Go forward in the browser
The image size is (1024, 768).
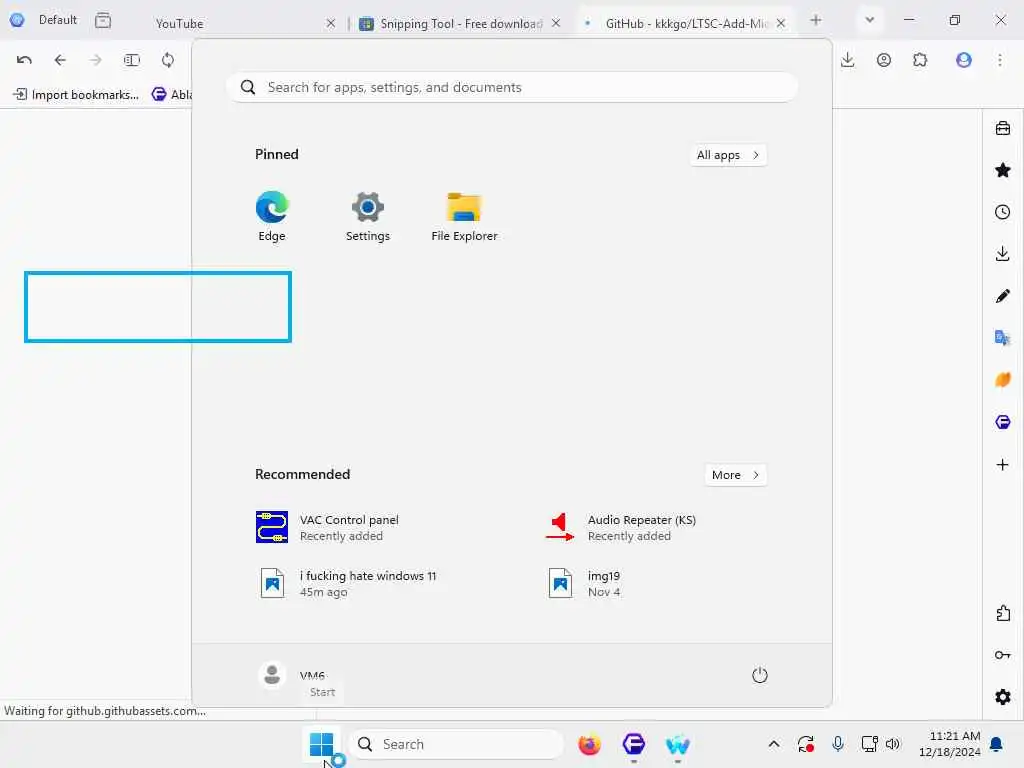coord(95,60)
